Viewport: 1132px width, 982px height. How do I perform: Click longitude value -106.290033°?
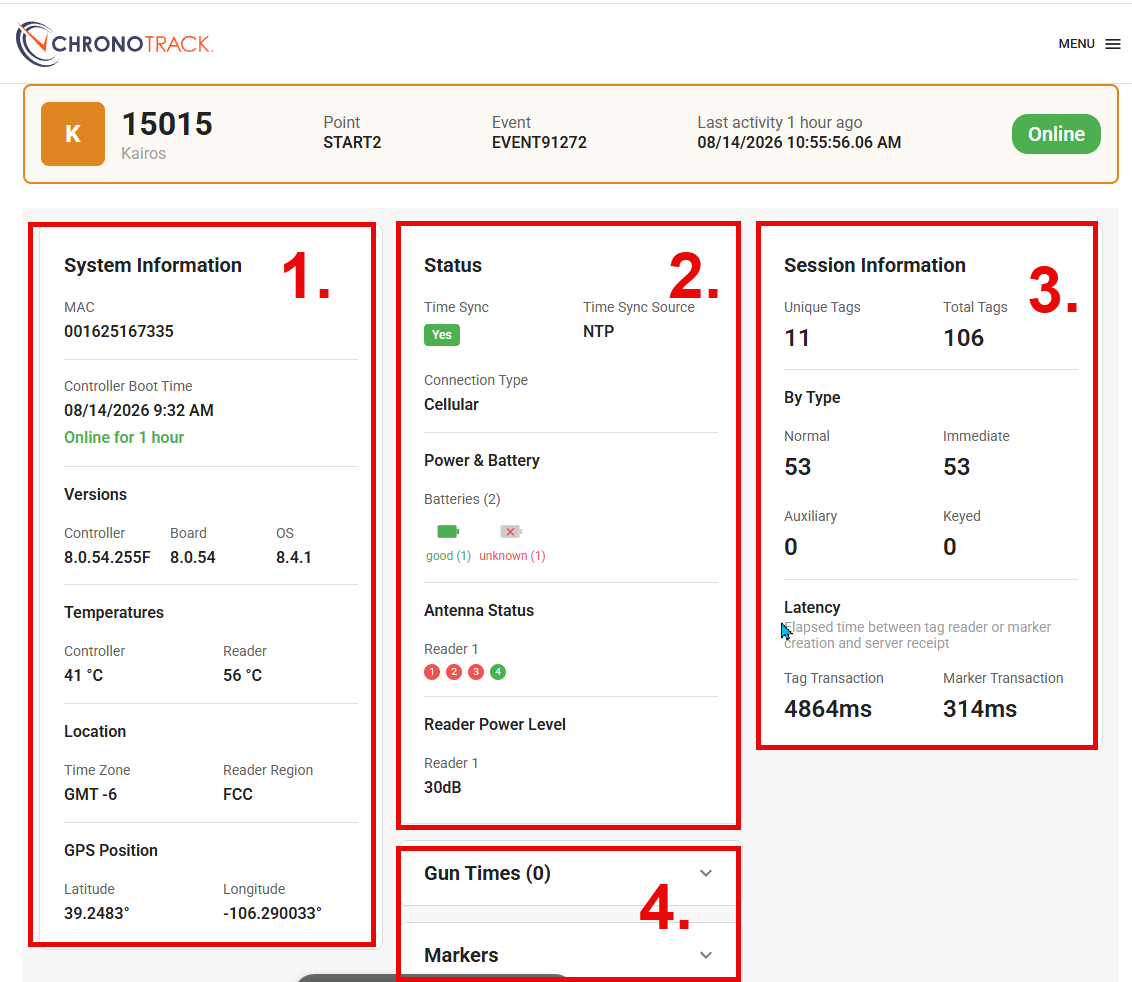tap(272, 913)
